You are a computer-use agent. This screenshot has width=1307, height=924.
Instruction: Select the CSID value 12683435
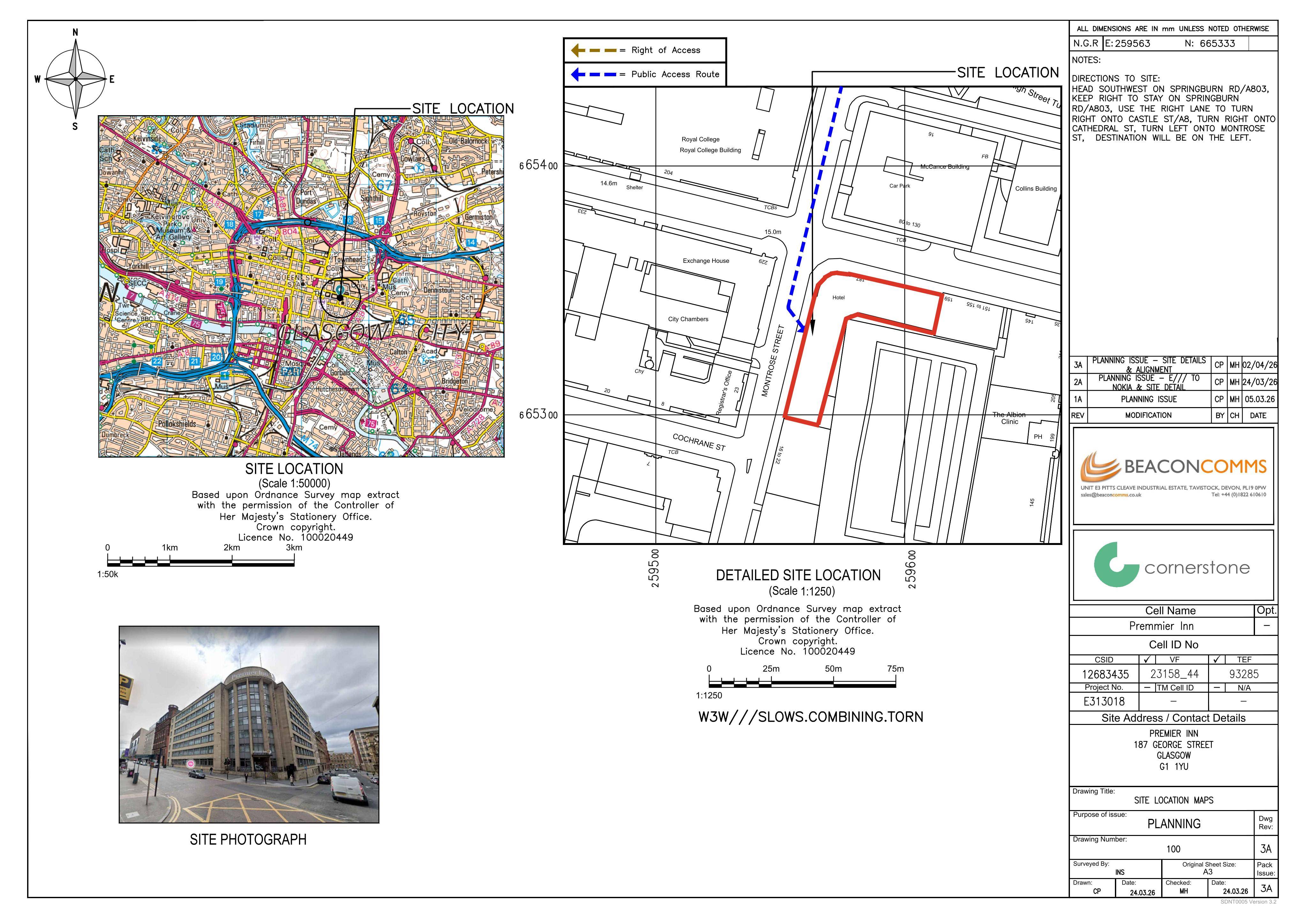coord(1105,674)
